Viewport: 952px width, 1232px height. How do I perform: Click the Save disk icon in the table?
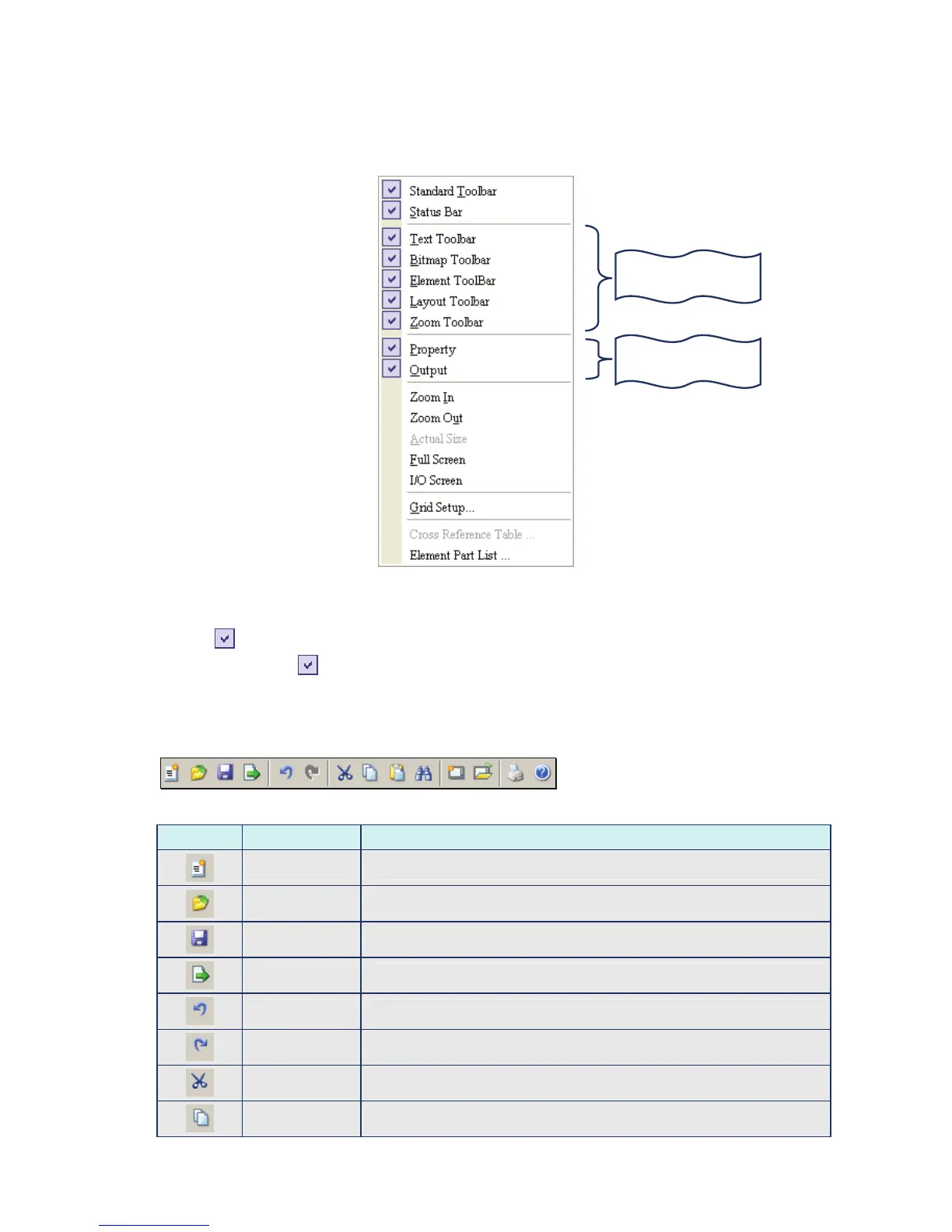click(200, 939)
